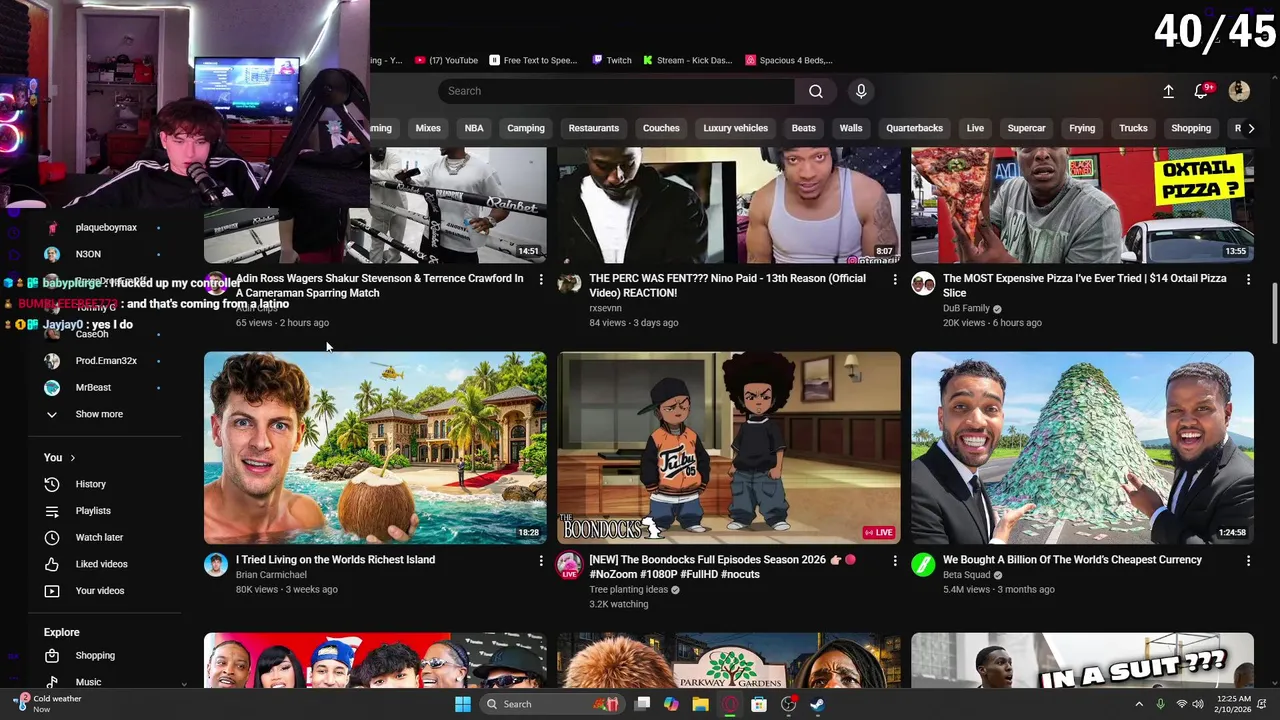Select the Luxury vehicles filter chip

tap(735, 128)
